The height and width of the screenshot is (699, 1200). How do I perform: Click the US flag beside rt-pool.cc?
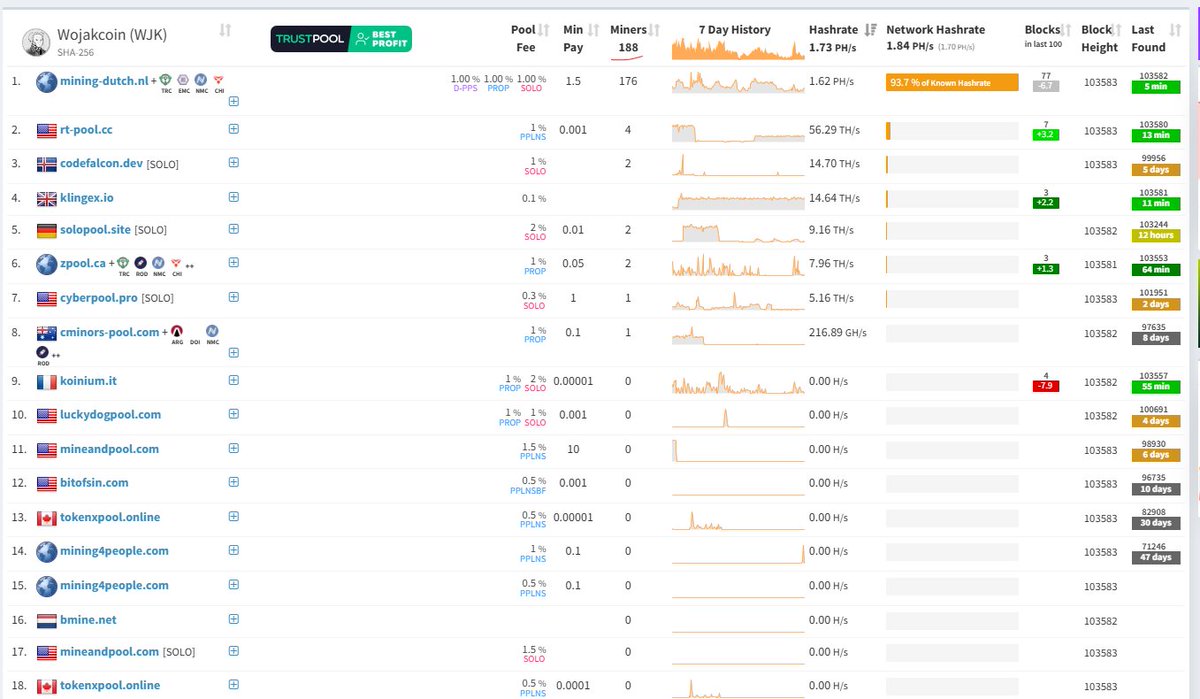click(x=46, y=130)
